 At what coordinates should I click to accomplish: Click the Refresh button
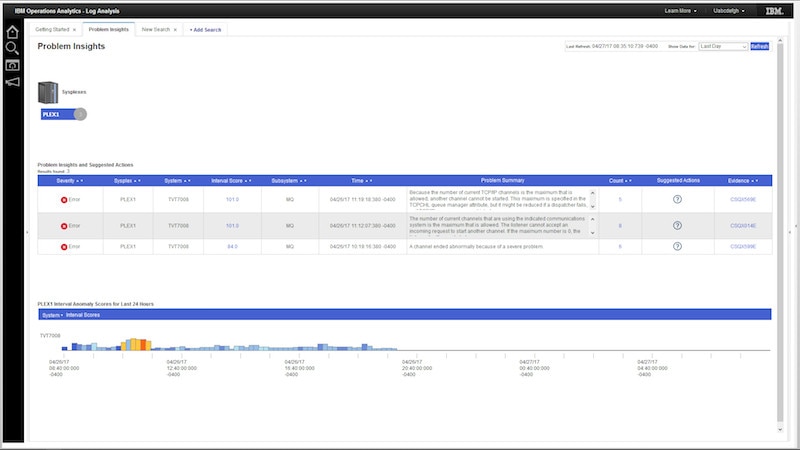click(x=759, y=46)
